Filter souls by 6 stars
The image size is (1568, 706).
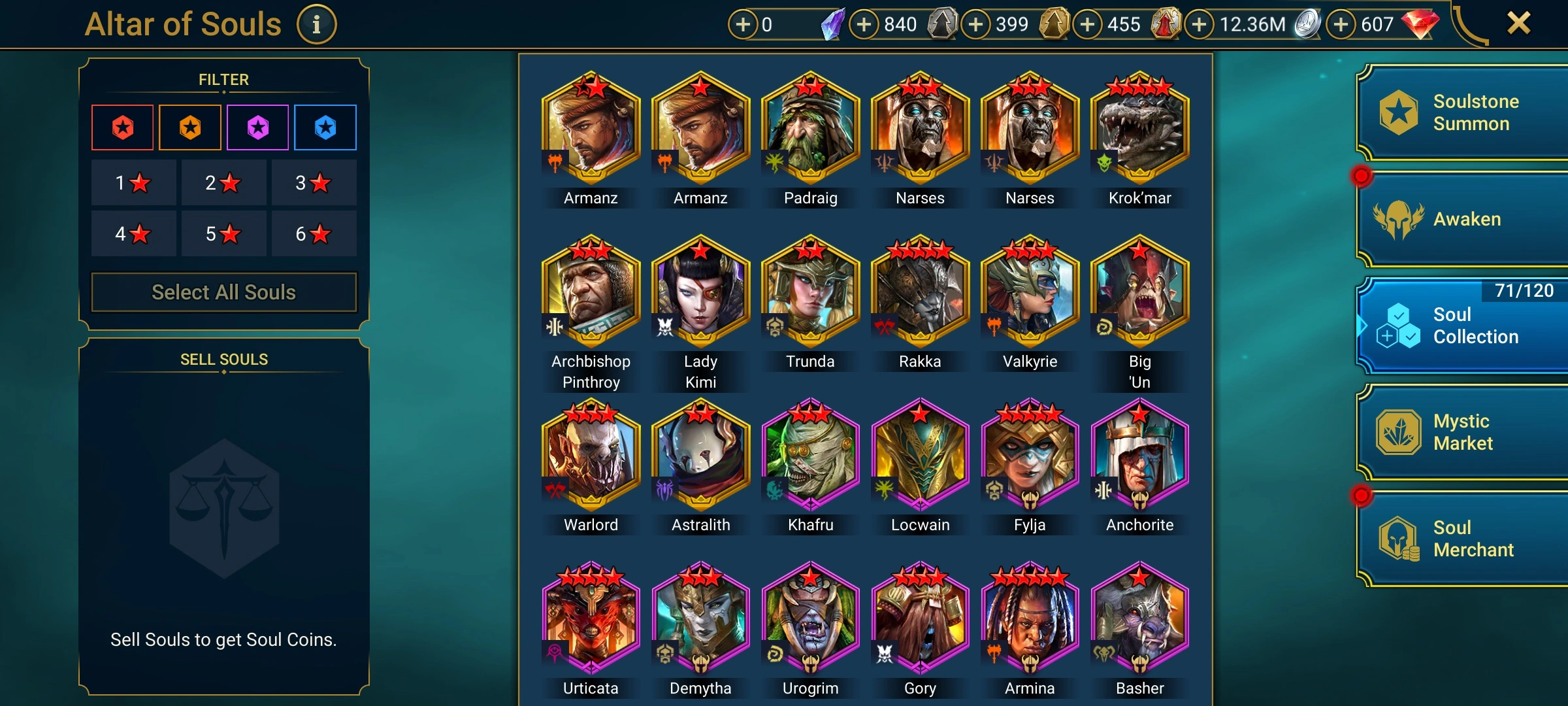click(x=314, y=233)
